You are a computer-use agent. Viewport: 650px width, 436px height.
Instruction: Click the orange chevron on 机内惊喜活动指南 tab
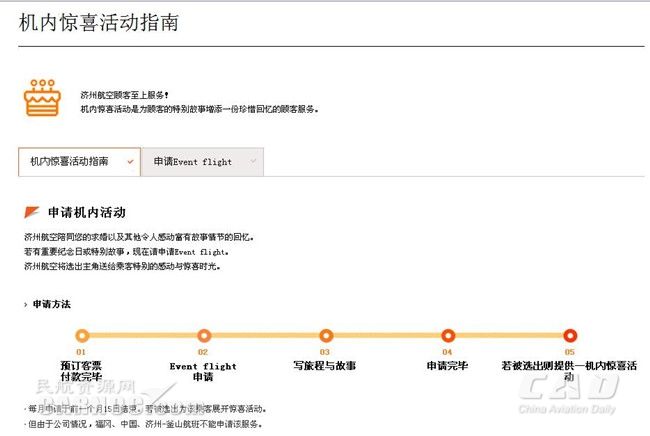pyautogui.click(x=130, y=161)
